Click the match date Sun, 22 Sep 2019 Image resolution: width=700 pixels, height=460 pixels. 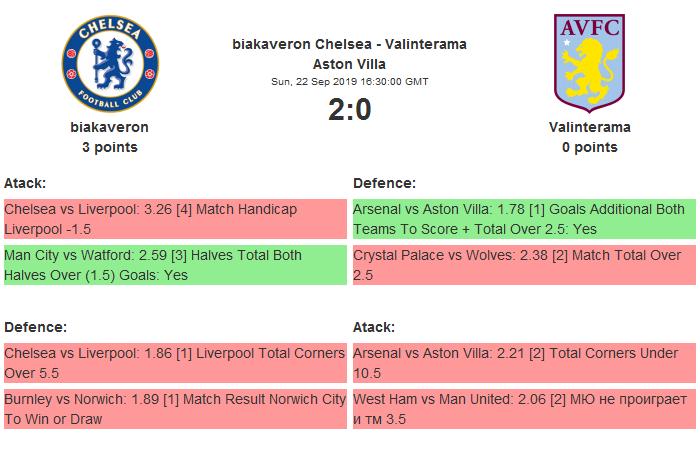(x=349, y=81)
